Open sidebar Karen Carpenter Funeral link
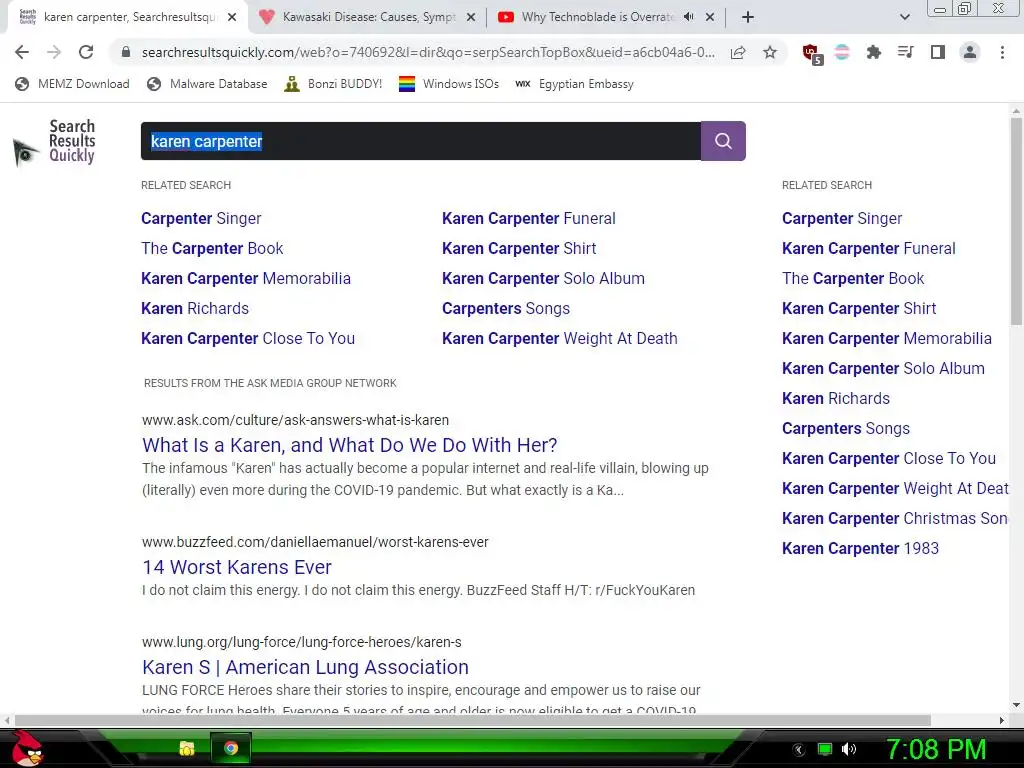1024x768 pixels. click(869, 248)
